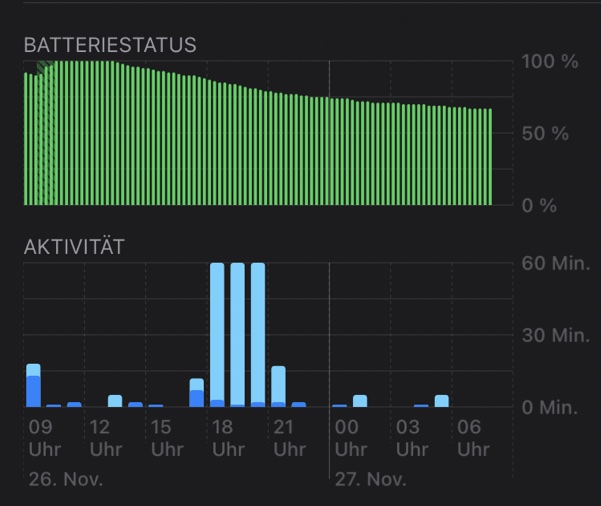Image resolution: width=601 pixels, height=506 pixels.
Task: Click the 09 Uhr time label
Action: [44, 438]
